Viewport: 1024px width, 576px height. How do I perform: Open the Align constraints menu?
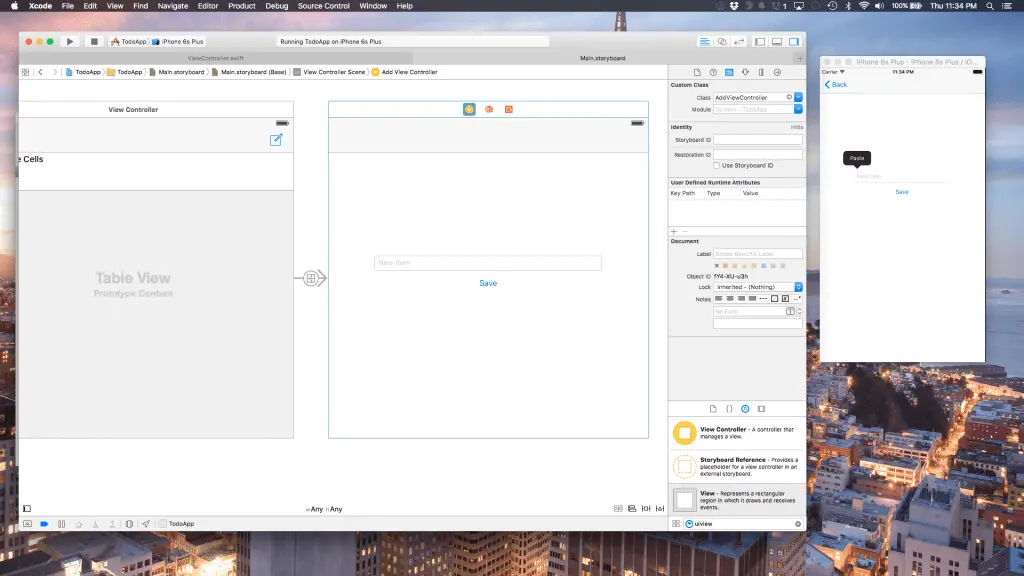(632, 509)
